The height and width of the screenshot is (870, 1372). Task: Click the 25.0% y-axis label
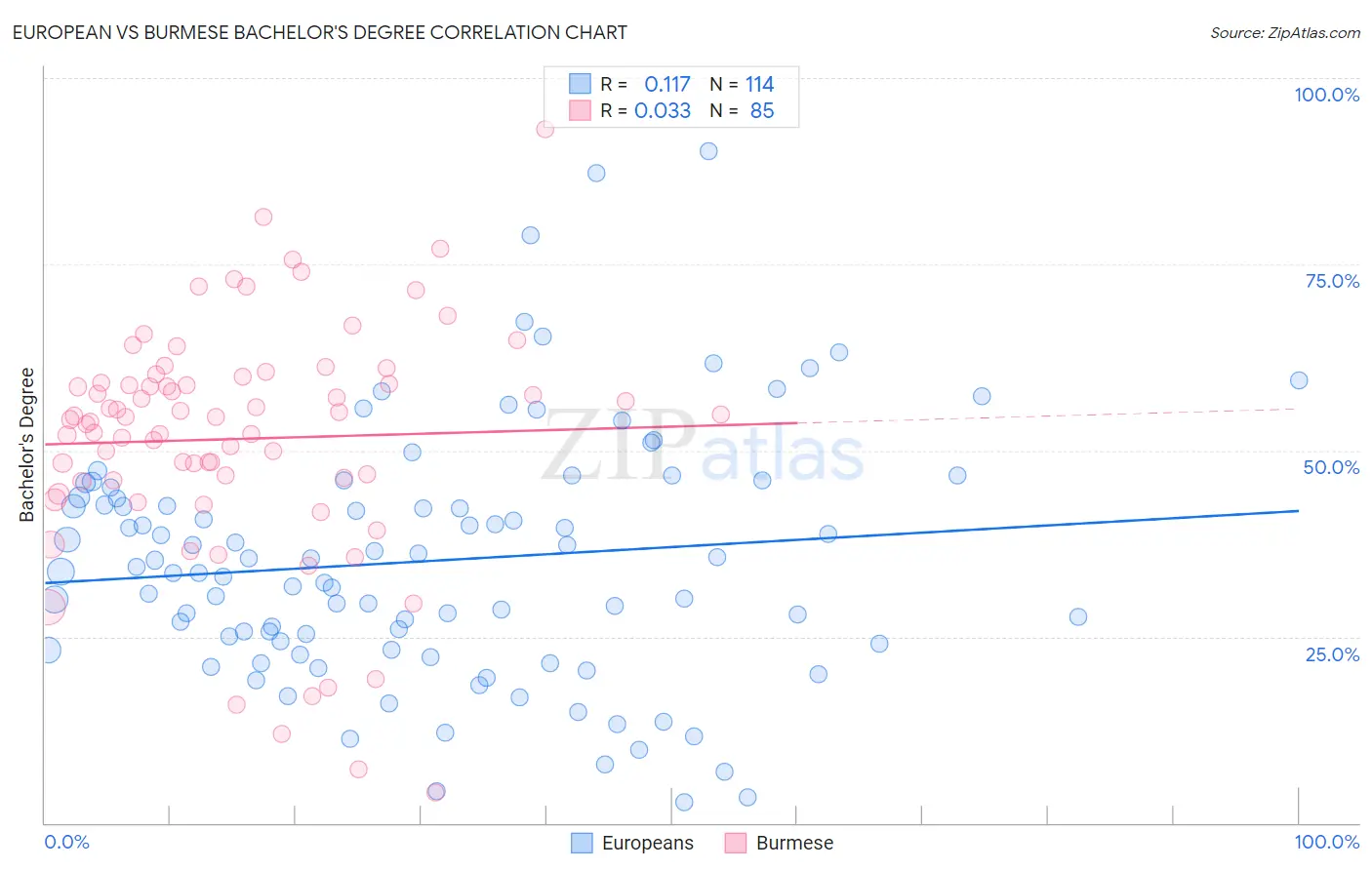click(x=1332, y=654)
